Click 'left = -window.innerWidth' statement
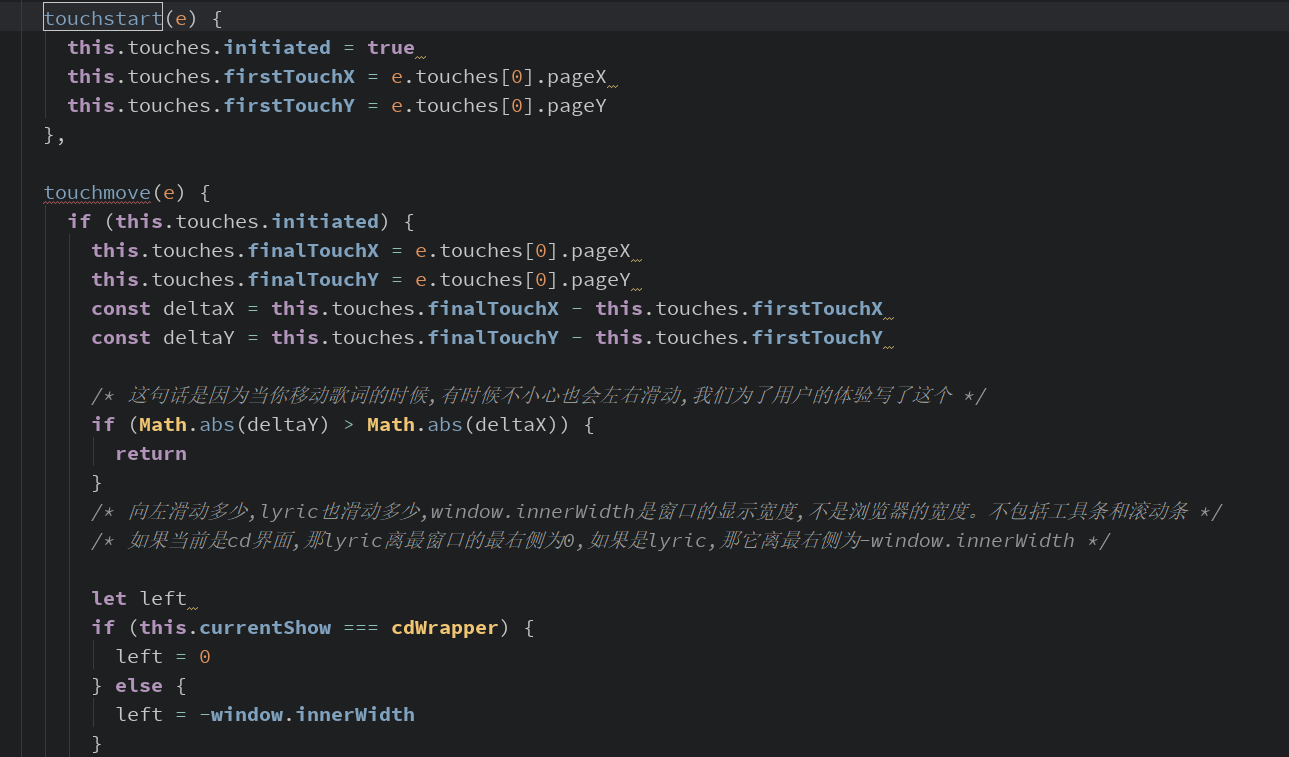This screenshot has height=757, width=1289. tap(265, 714)
